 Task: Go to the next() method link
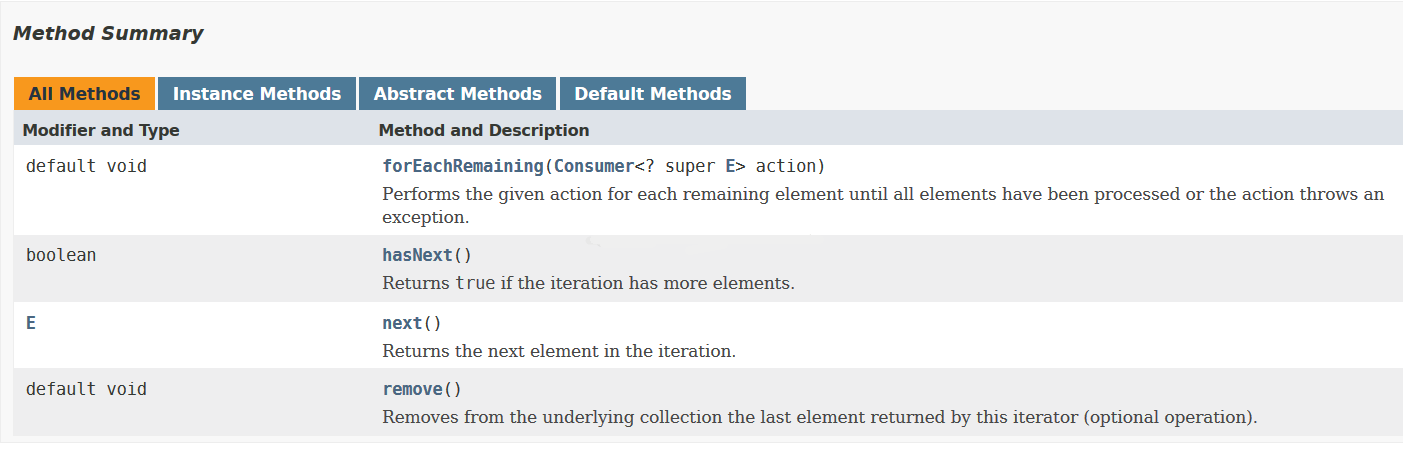[x=402, y=323]
